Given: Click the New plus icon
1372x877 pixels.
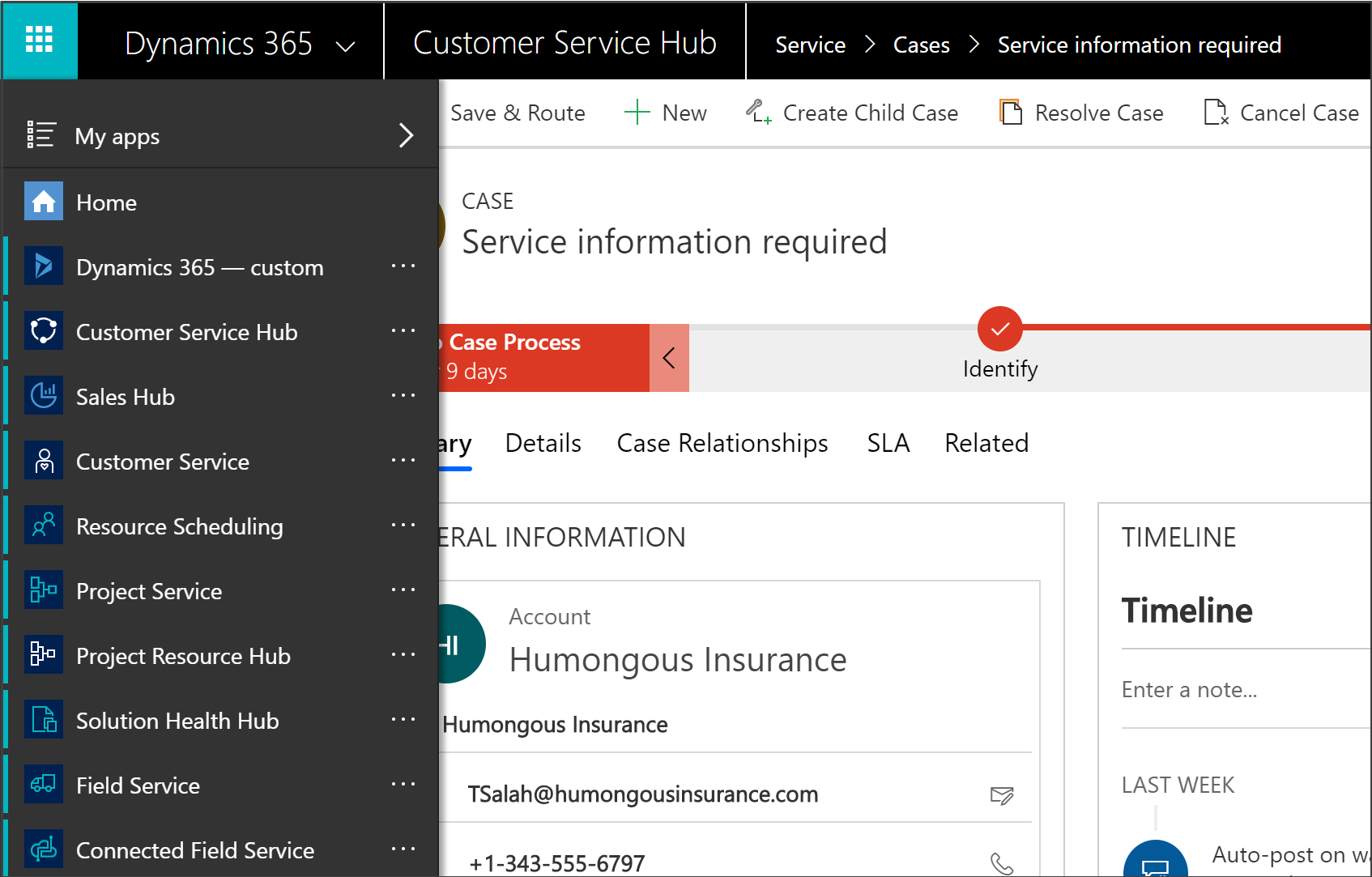Looking at the screenshot, I should click(x=637, y=112).
